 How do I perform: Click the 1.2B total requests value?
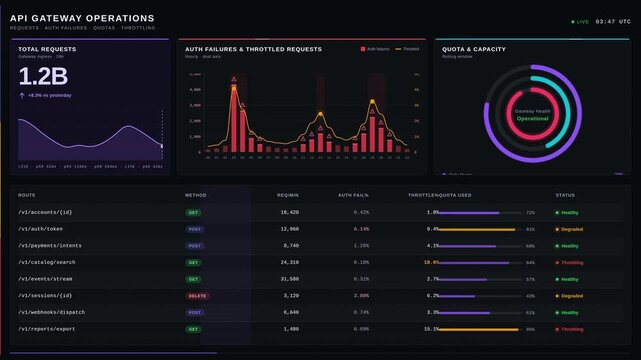tap(43, 76)
